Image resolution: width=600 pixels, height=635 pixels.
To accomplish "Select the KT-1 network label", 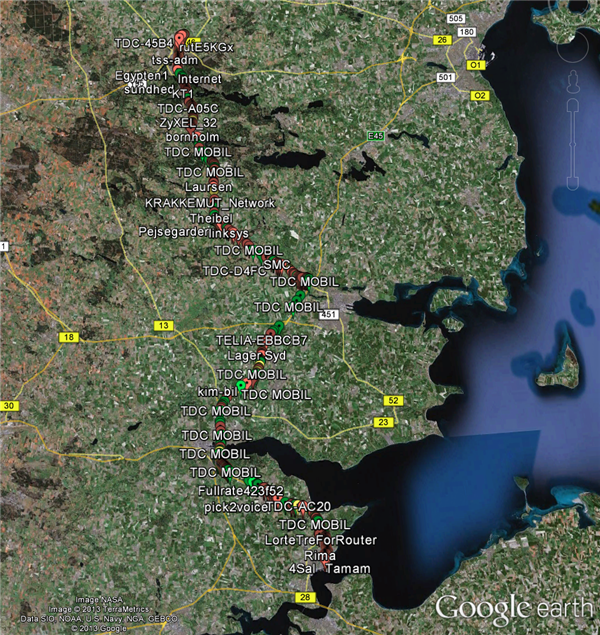I will point(183,94).
